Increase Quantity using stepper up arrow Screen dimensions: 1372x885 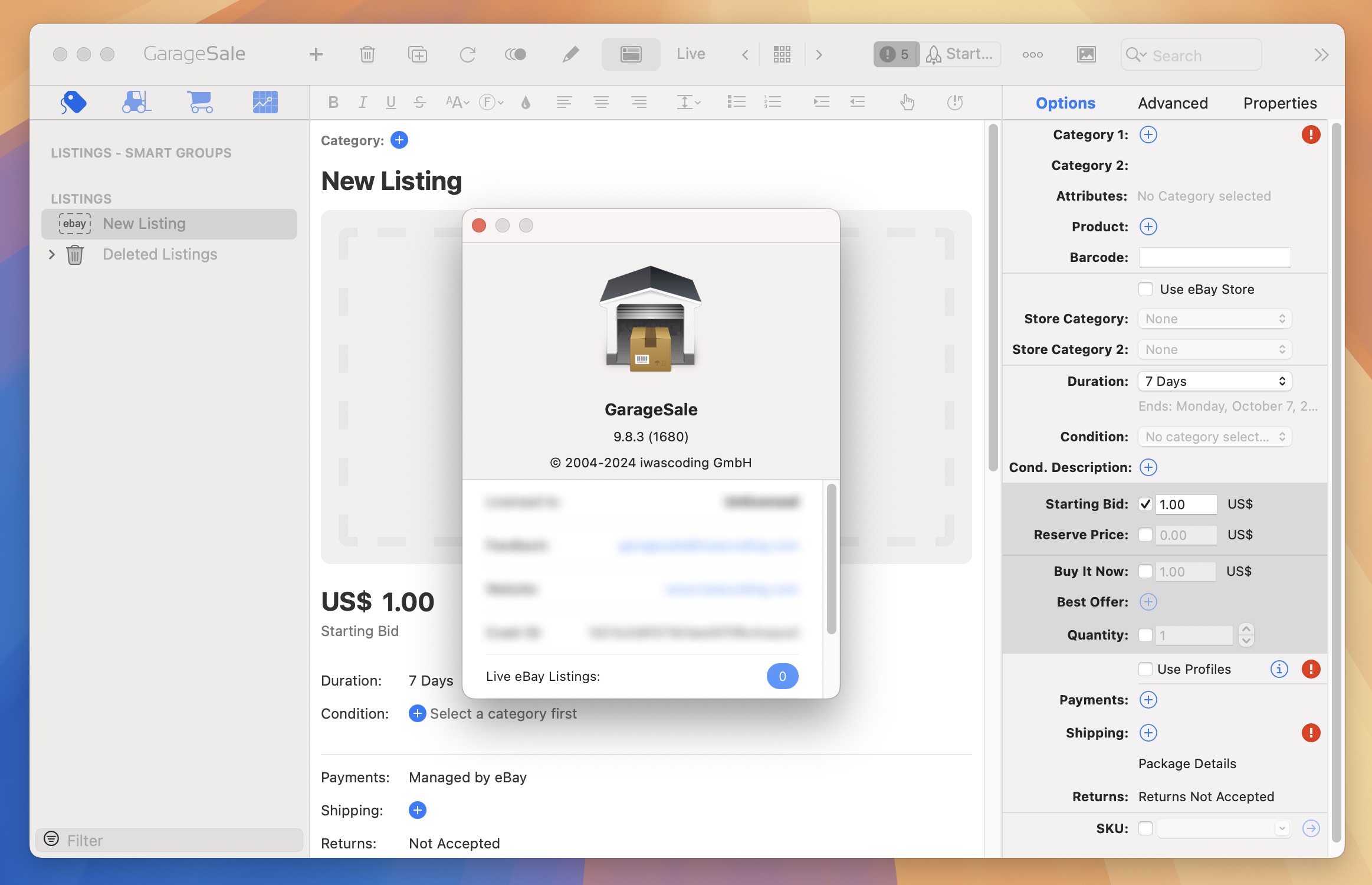(x=1246, y=629)
